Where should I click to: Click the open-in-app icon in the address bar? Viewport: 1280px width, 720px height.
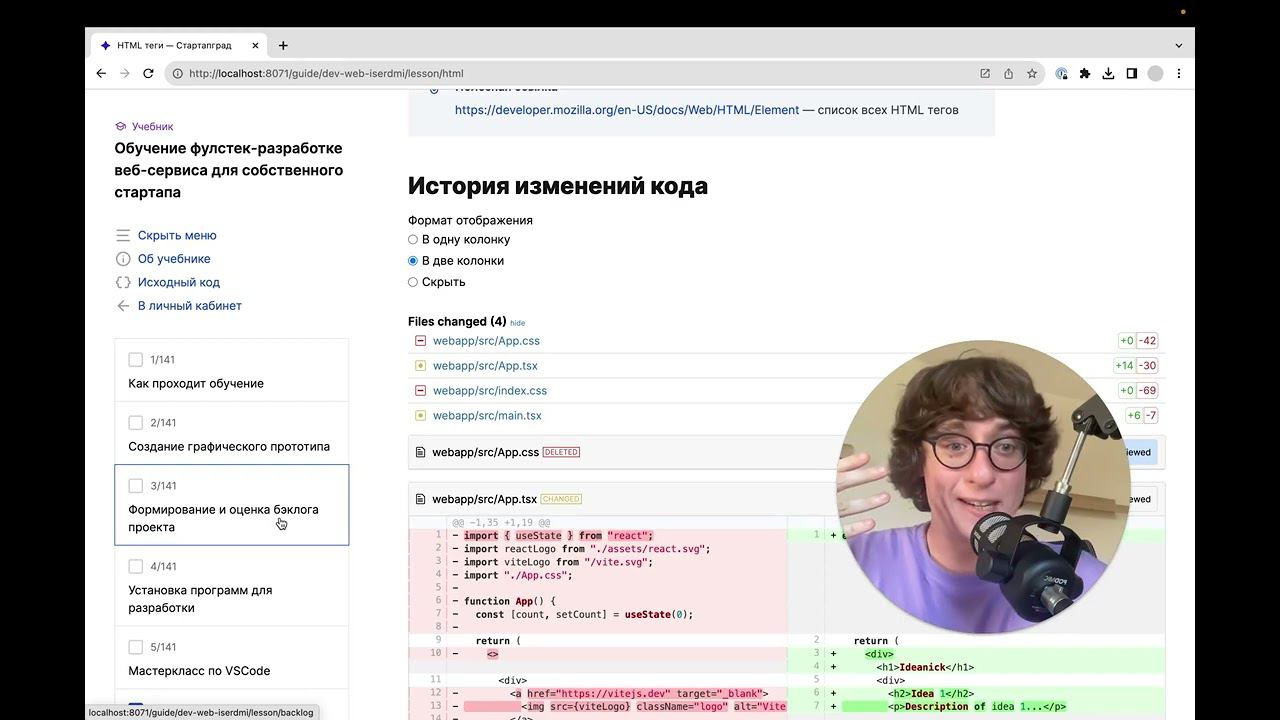click(985, 73)
